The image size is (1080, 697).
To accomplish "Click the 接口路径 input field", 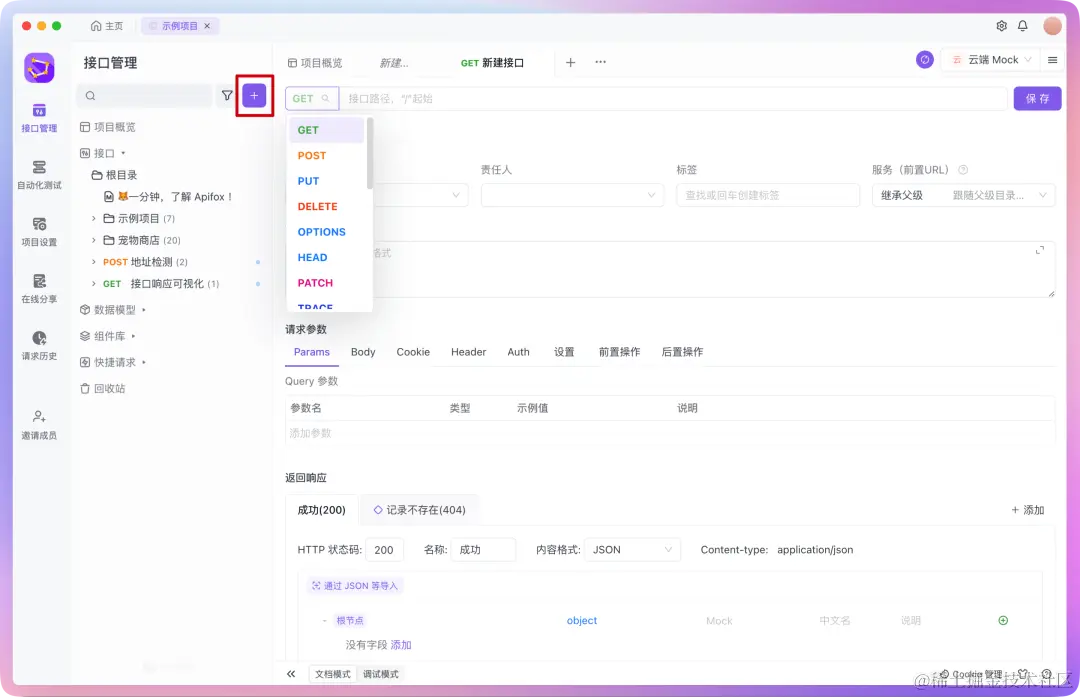I will pyautogui.click(x=600, y=97).
